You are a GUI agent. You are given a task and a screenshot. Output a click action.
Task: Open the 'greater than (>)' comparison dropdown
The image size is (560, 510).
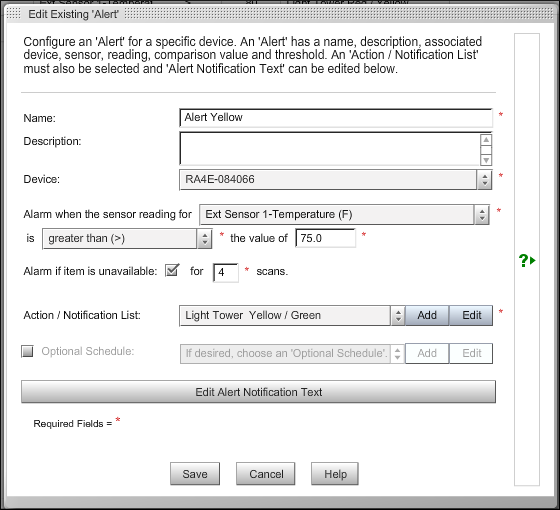(127, 239)
